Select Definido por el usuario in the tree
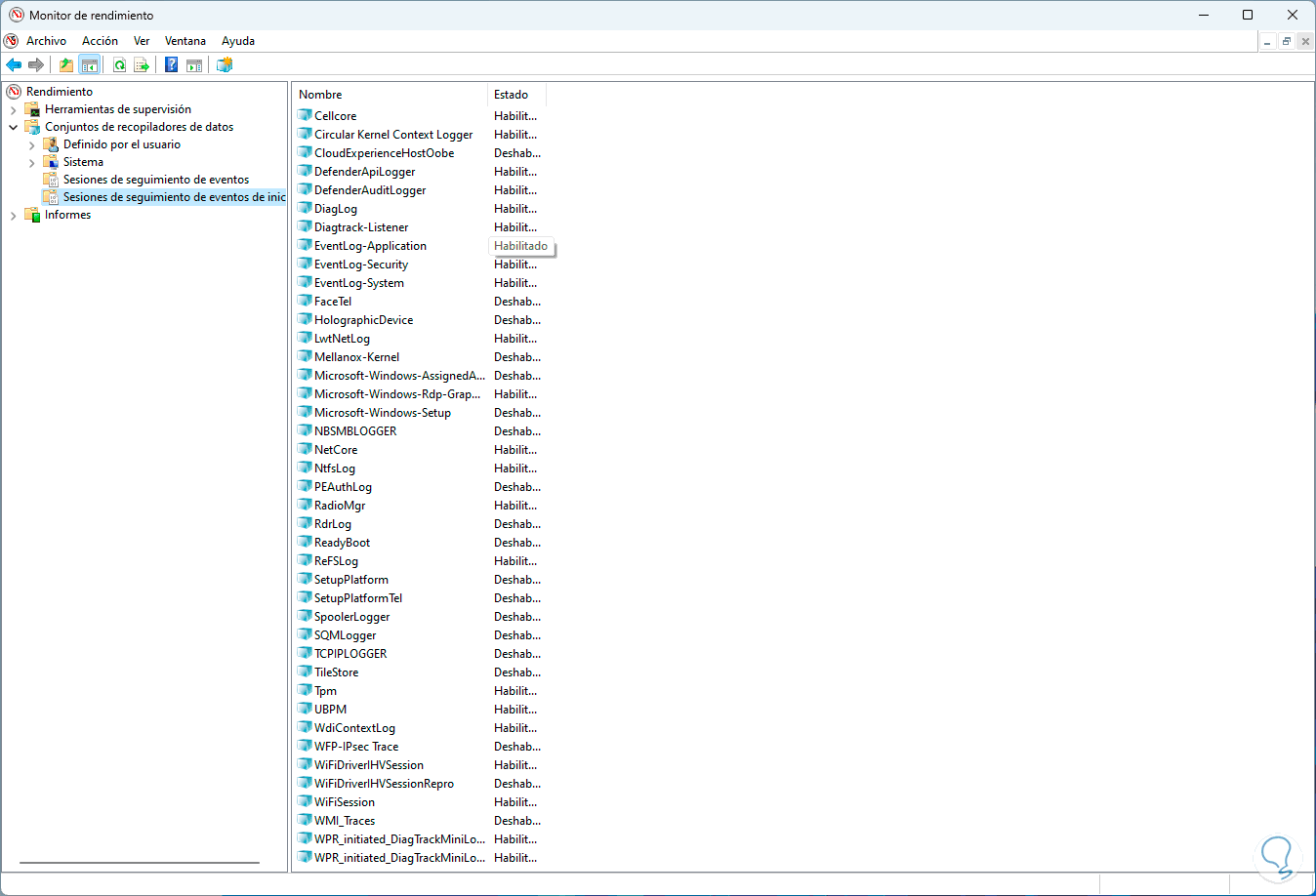 [x=122, y=144]
